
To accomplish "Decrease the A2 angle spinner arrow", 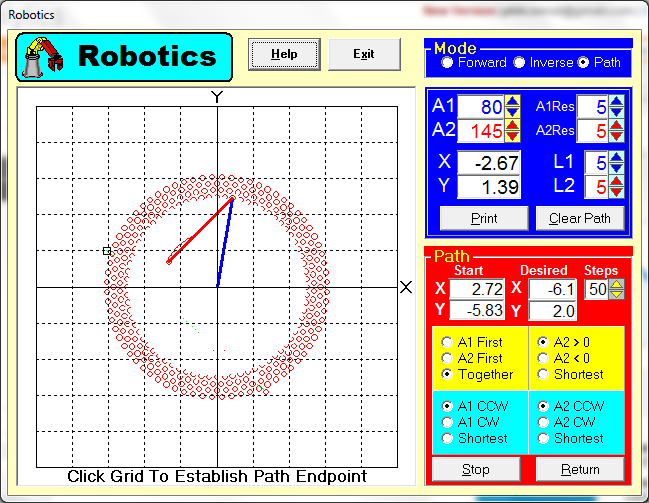I will [x=512, y=136].
